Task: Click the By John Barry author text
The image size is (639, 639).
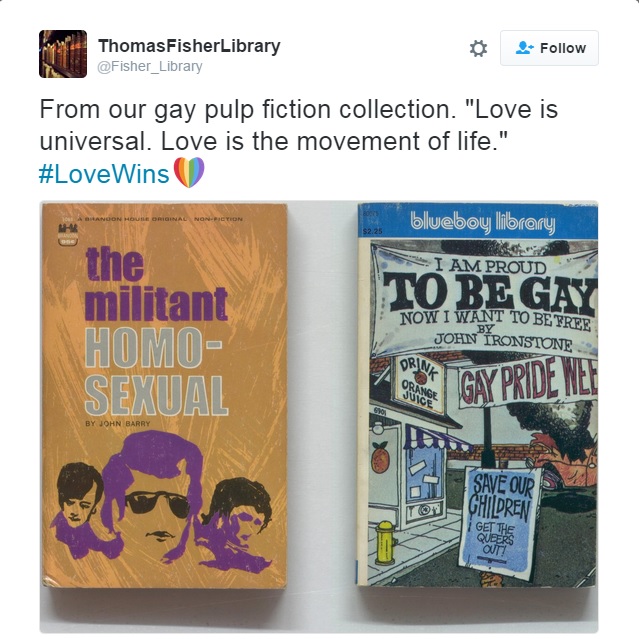Action: 118,424
